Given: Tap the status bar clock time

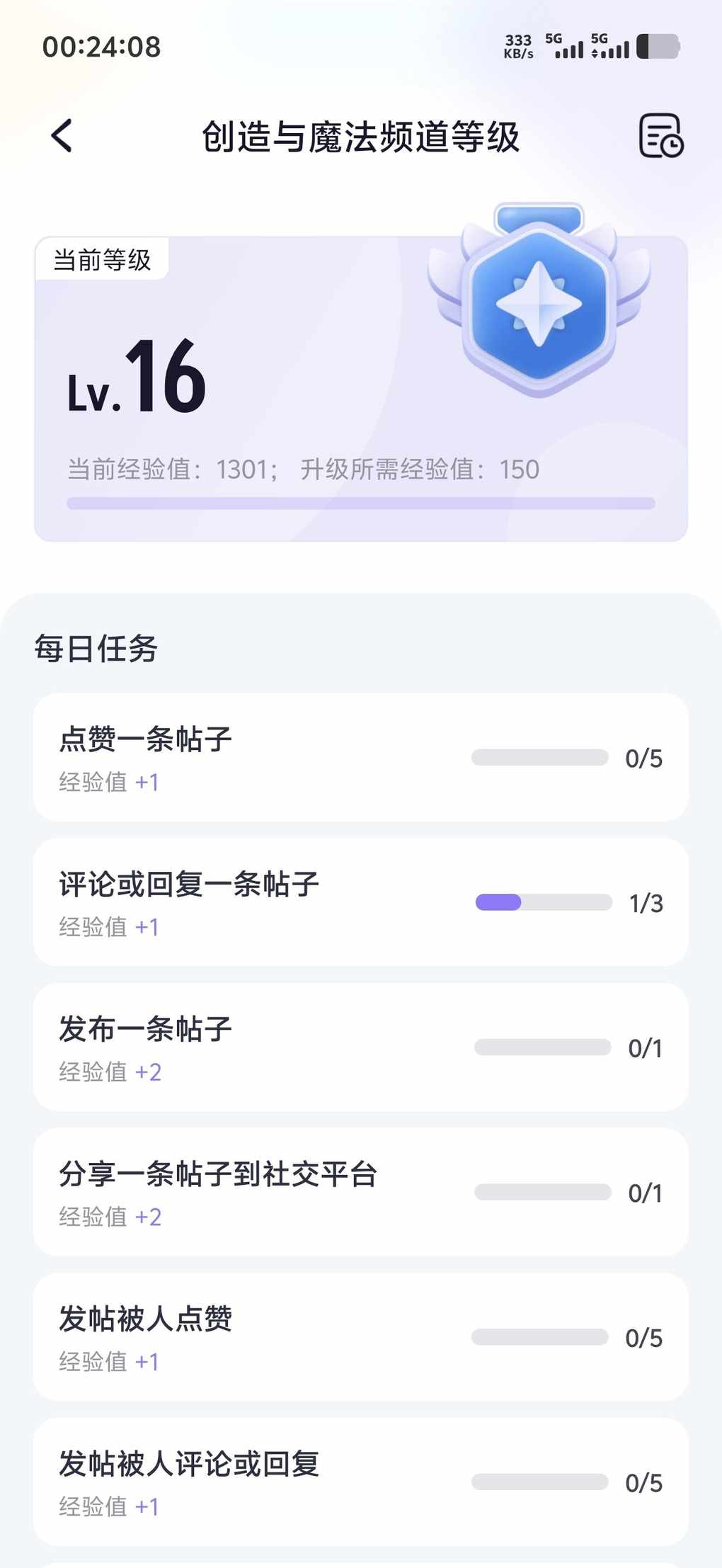Looking at the screenshot, I should point(102,47).
